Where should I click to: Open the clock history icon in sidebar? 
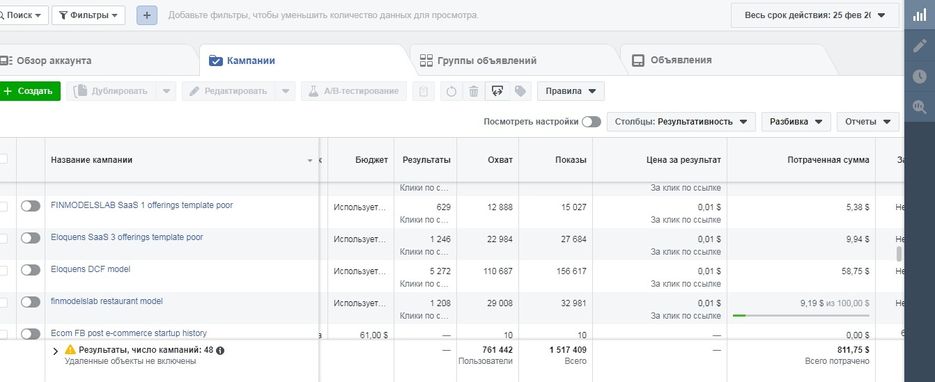(919, 76)
